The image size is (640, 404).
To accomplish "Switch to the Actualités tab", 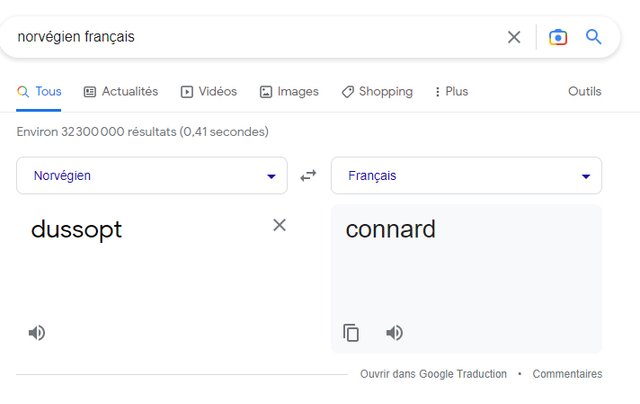I will pyautogui.click(x=121, y=91).
